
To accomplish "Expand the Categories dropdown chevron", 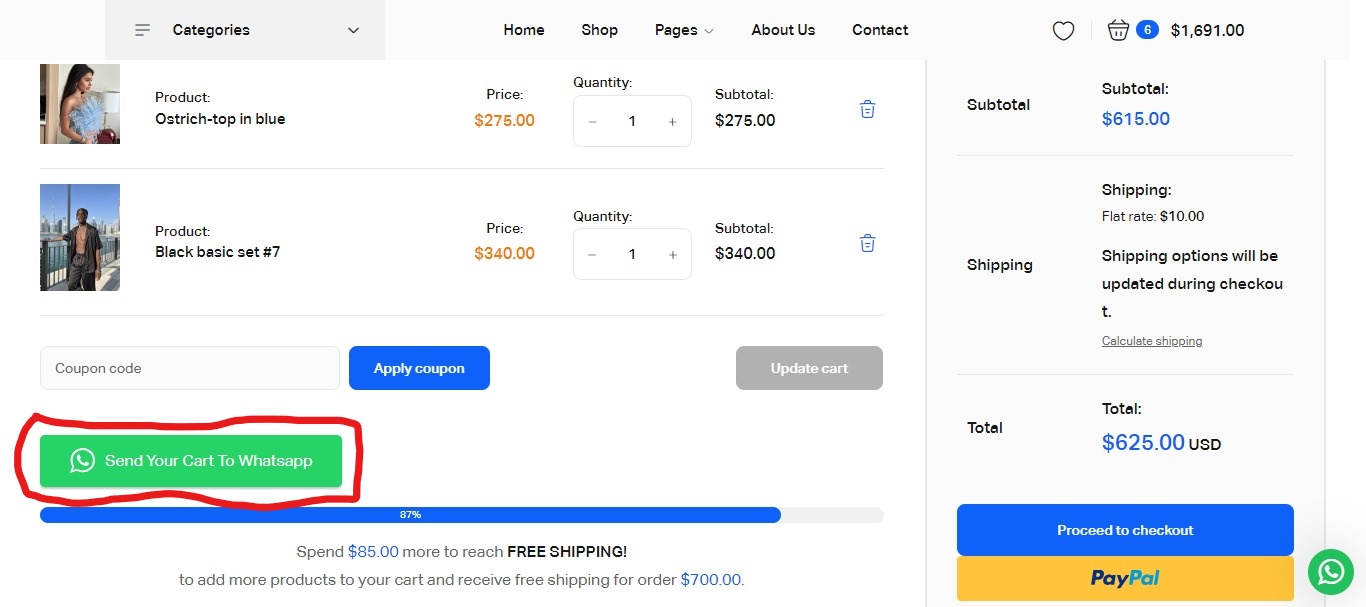I will (353, 30).
